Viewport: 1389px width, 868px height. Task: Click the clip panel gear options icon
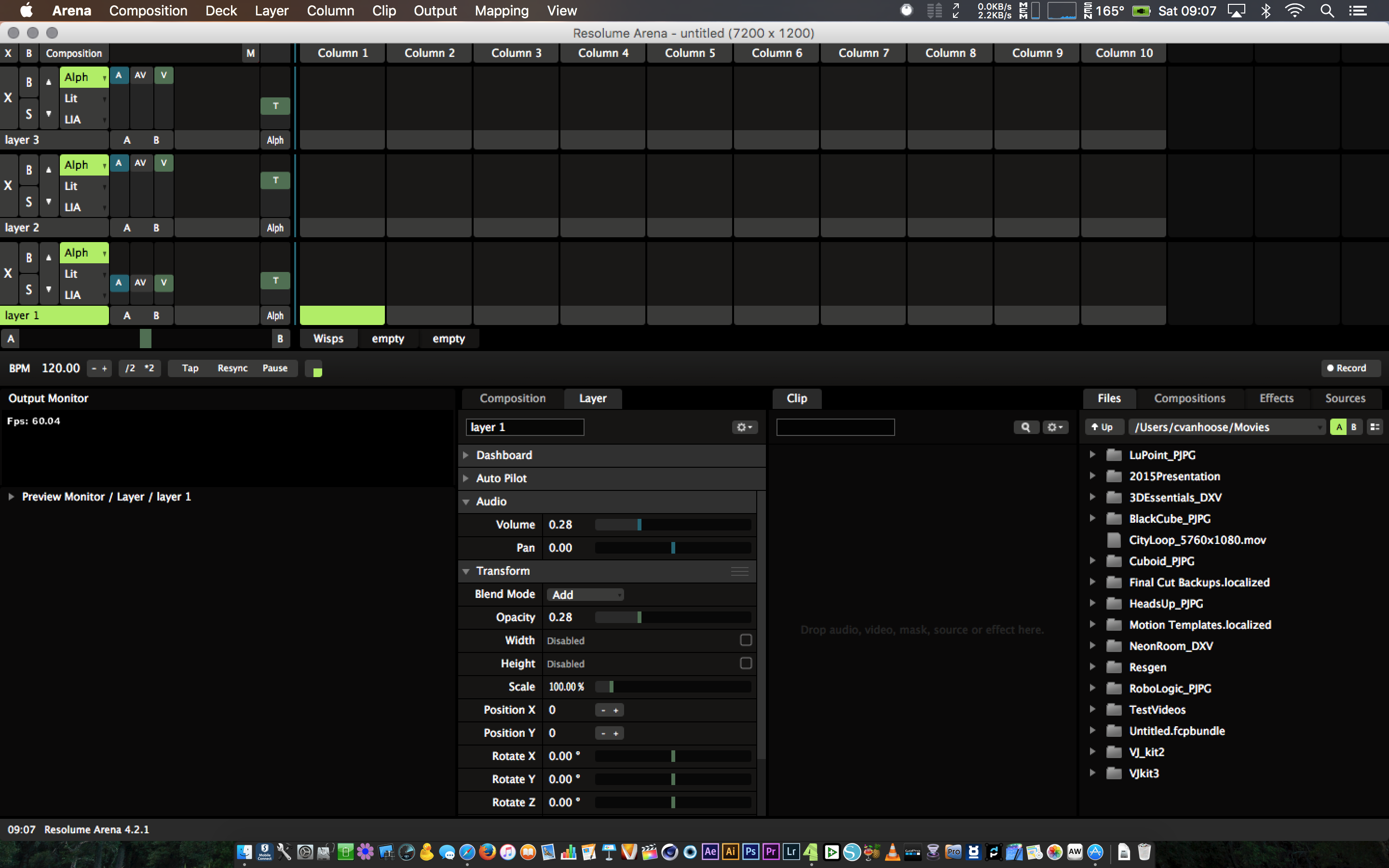pos(1054,427)
